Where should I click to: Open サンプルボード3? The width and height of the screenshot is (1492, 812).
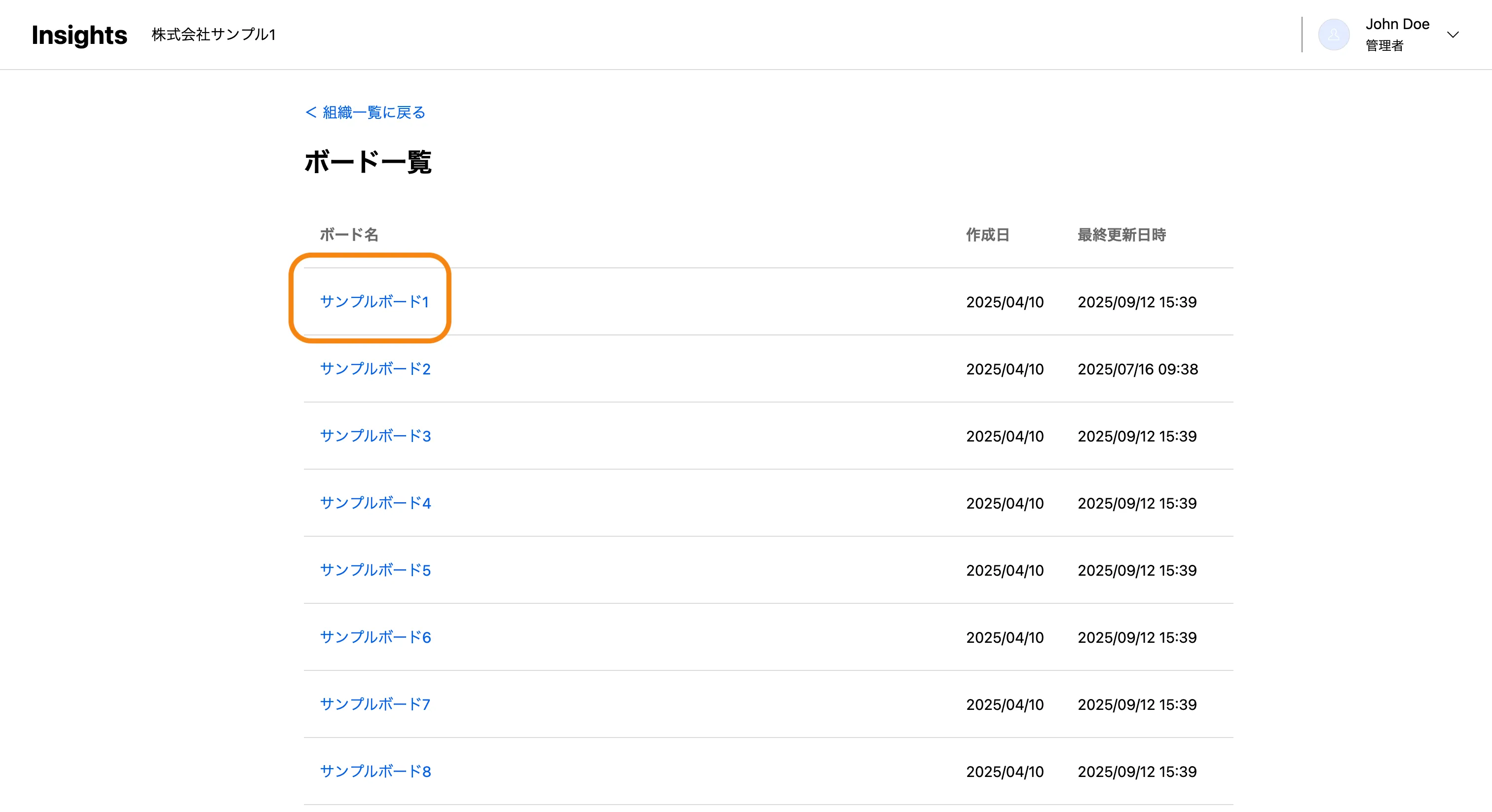click(375, 436)
